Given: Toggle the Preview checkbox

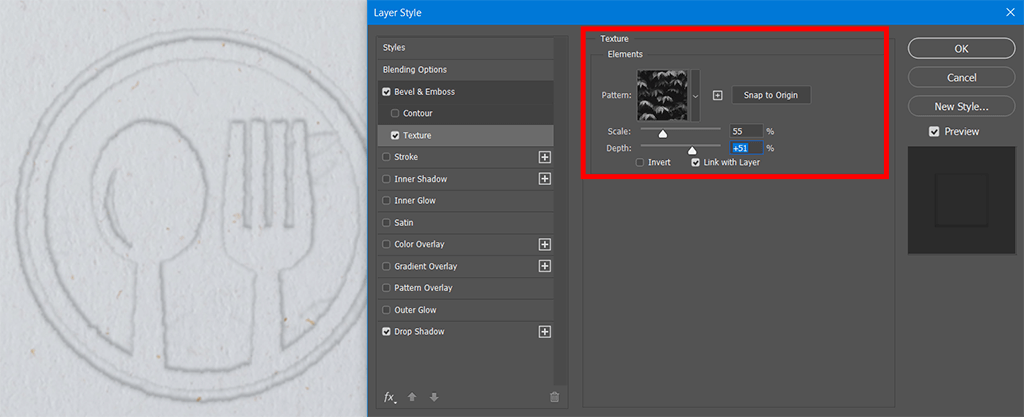Looking at the screenshot, I should click(934, 132).
